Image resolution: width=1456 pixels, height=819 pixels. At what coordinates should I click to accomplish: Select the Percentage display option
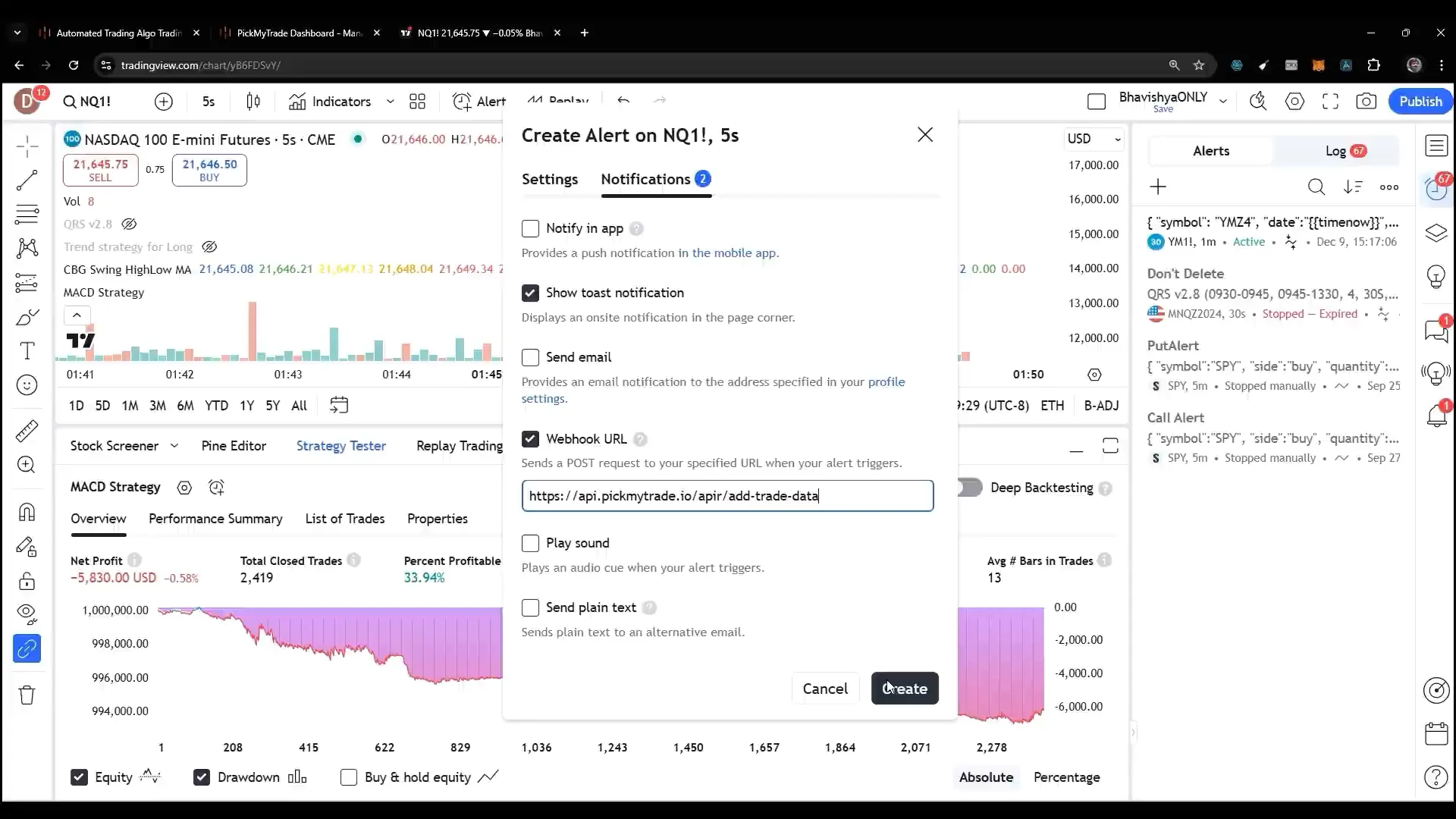(x=1066, y=777)
